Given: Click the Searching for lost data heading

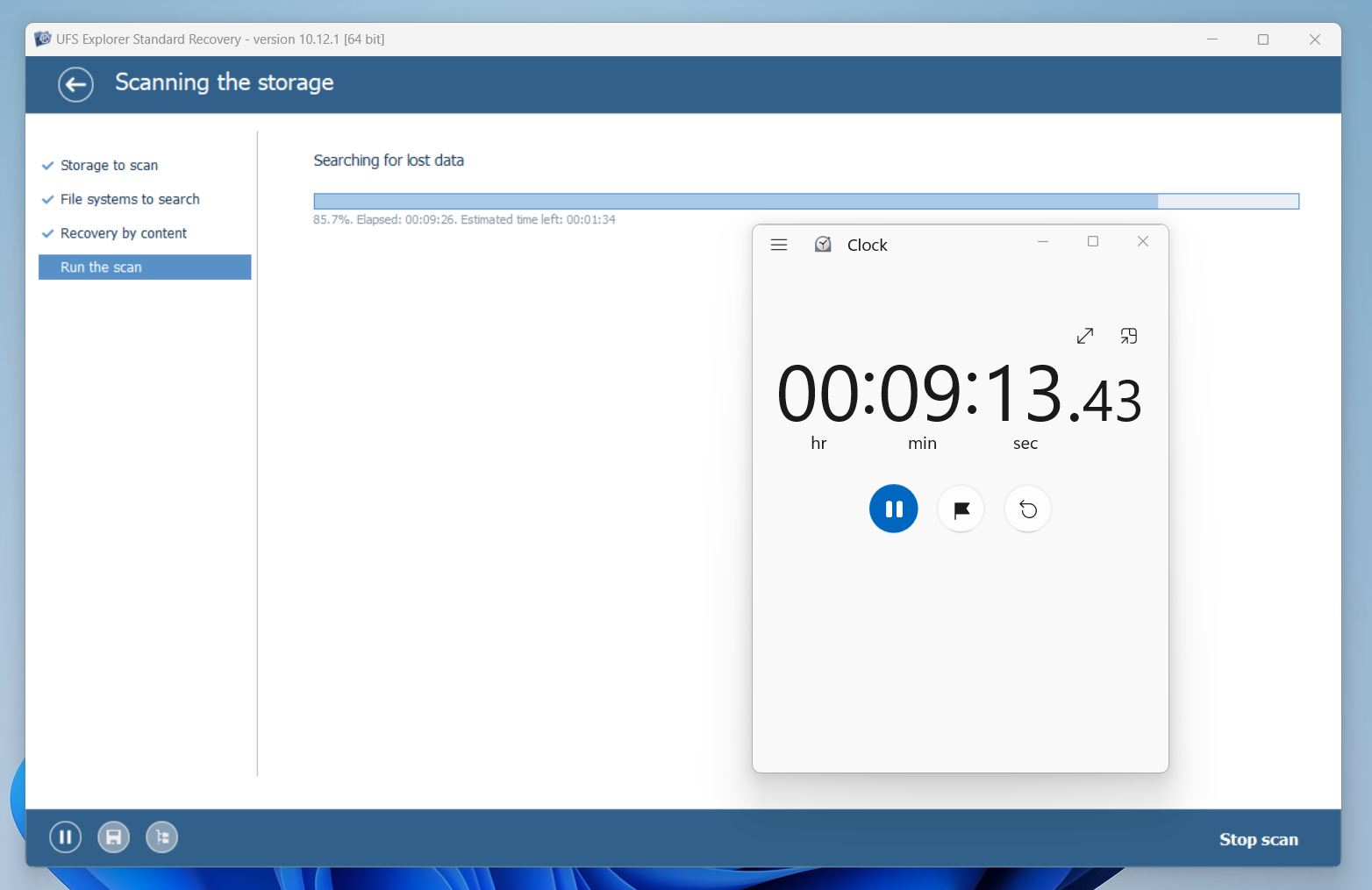Looking at the screenshot, I should point(389,160).
